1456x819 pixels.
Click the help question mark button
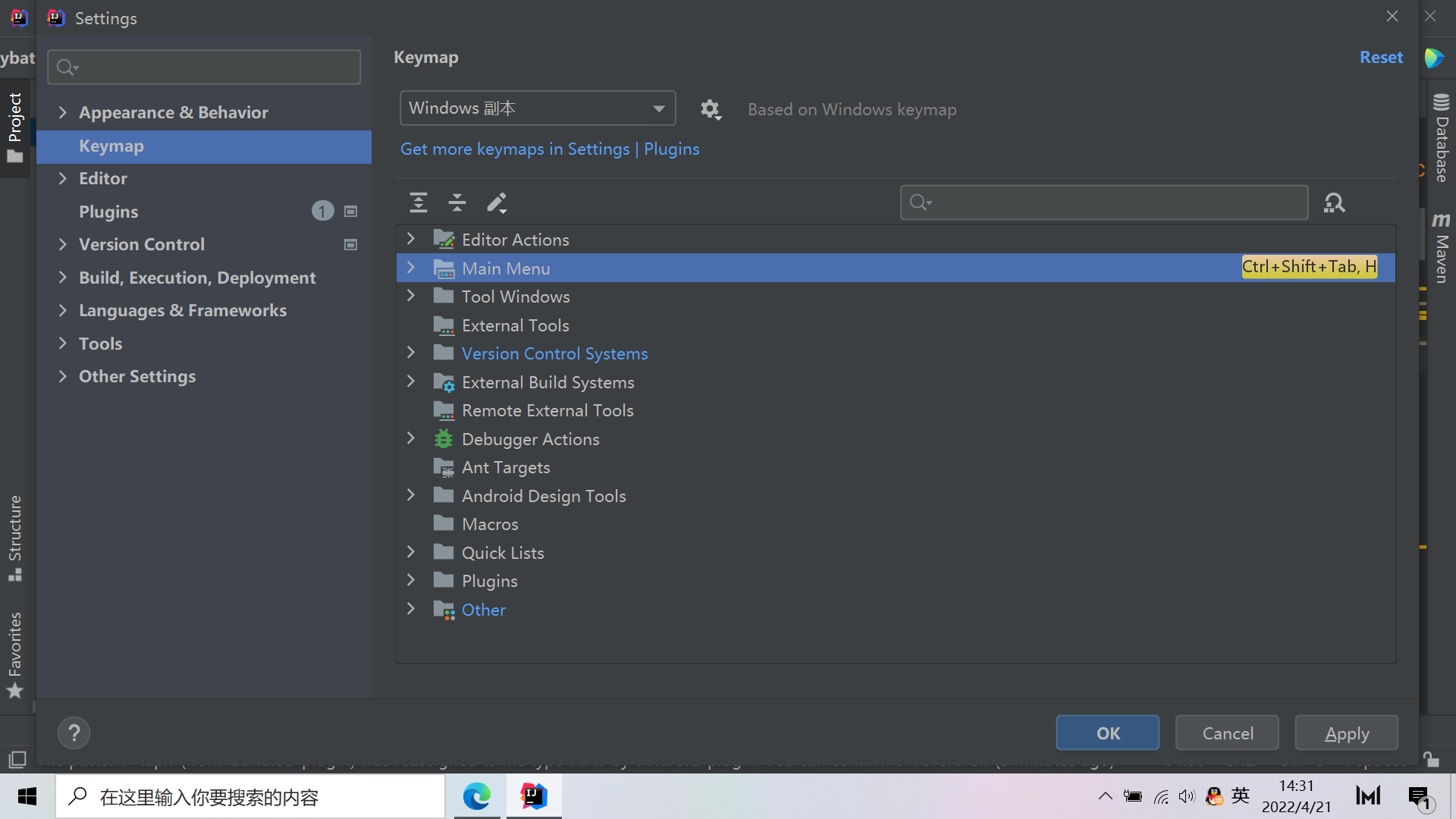[x=74, y=733]
